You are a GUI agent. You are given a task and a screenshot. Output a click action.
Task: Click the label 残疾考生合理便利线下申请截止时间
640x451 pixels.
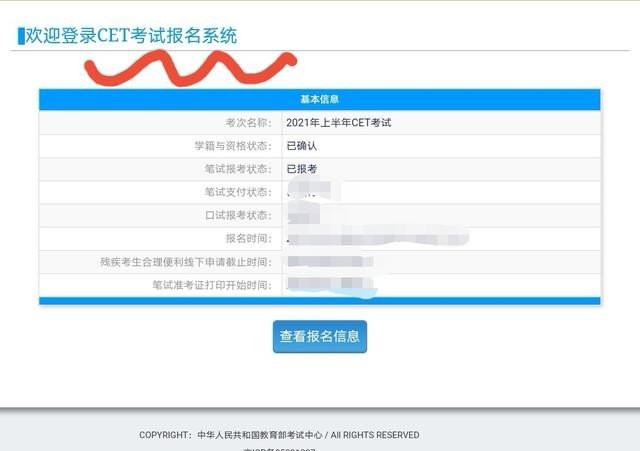186,262
